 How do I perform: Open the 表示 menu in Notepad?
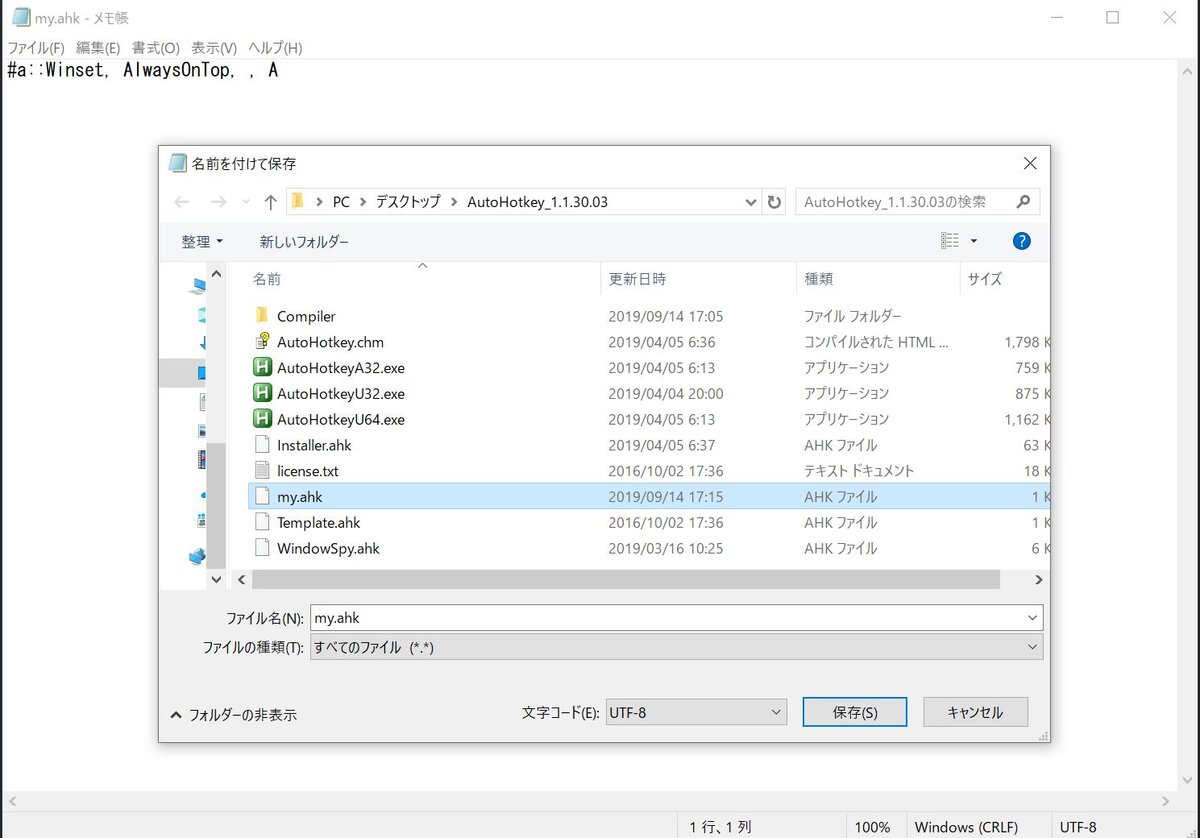click(214, 48)
